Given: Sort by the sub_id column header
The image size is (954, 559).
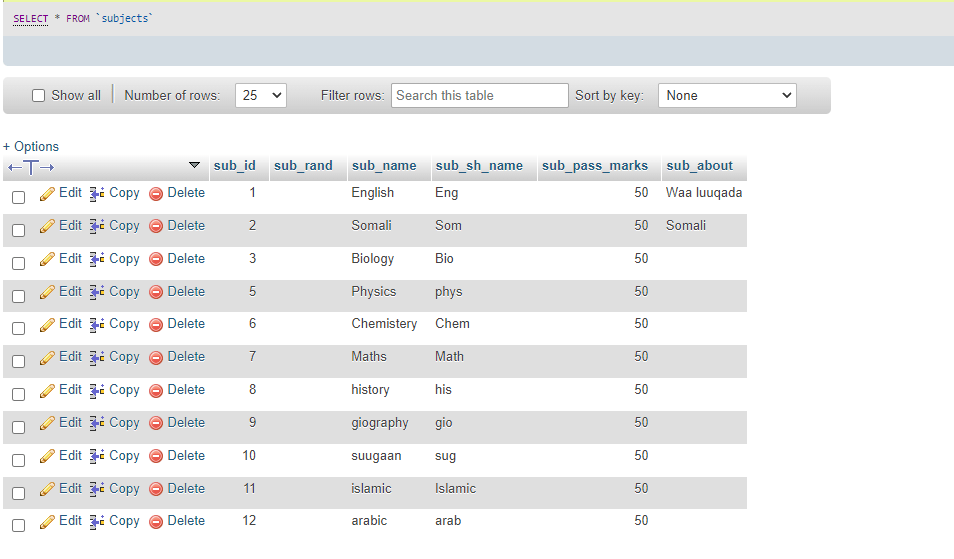Looking at the screenshot, I should click(234, 165).
